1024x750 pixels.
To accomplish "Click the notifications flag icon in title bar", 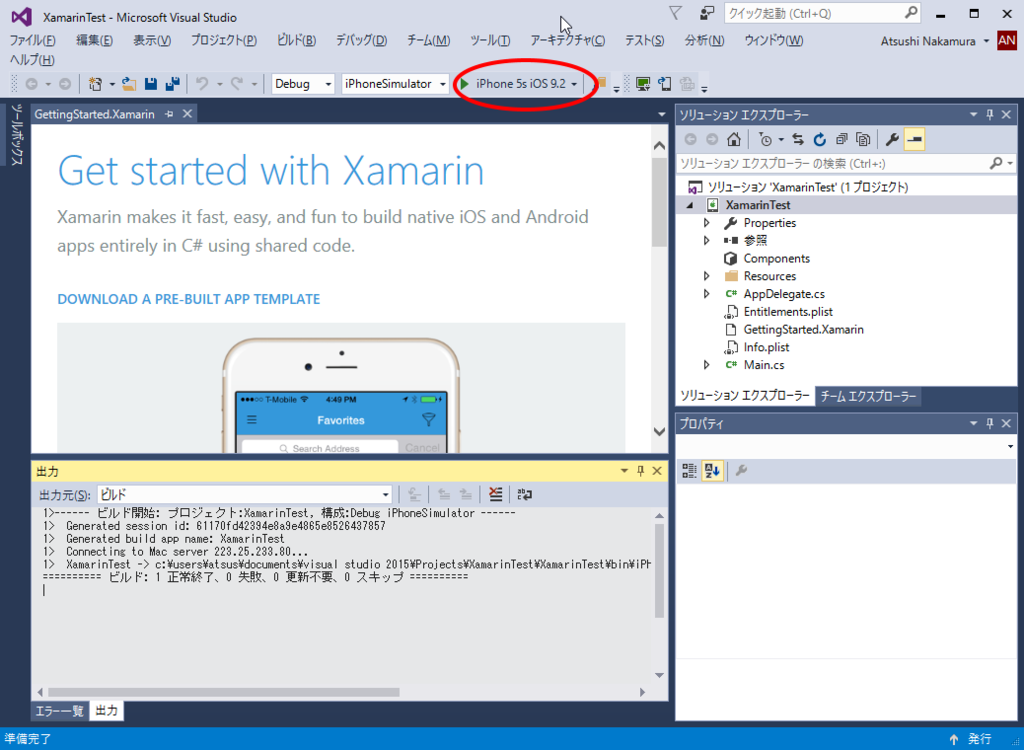I will [675, 14].
